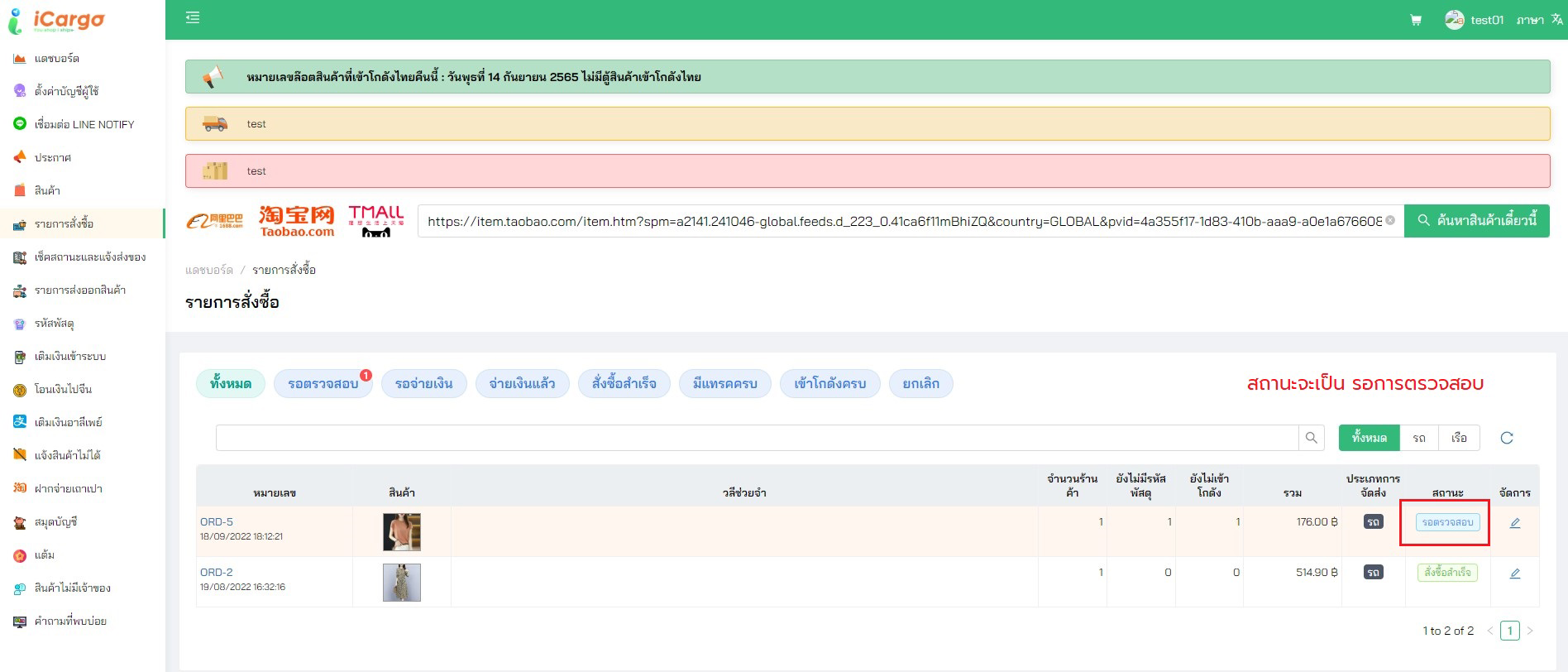Open ORD-2 product thumbnail
This screenshot has height=672, width=1568.
[402, 582]
